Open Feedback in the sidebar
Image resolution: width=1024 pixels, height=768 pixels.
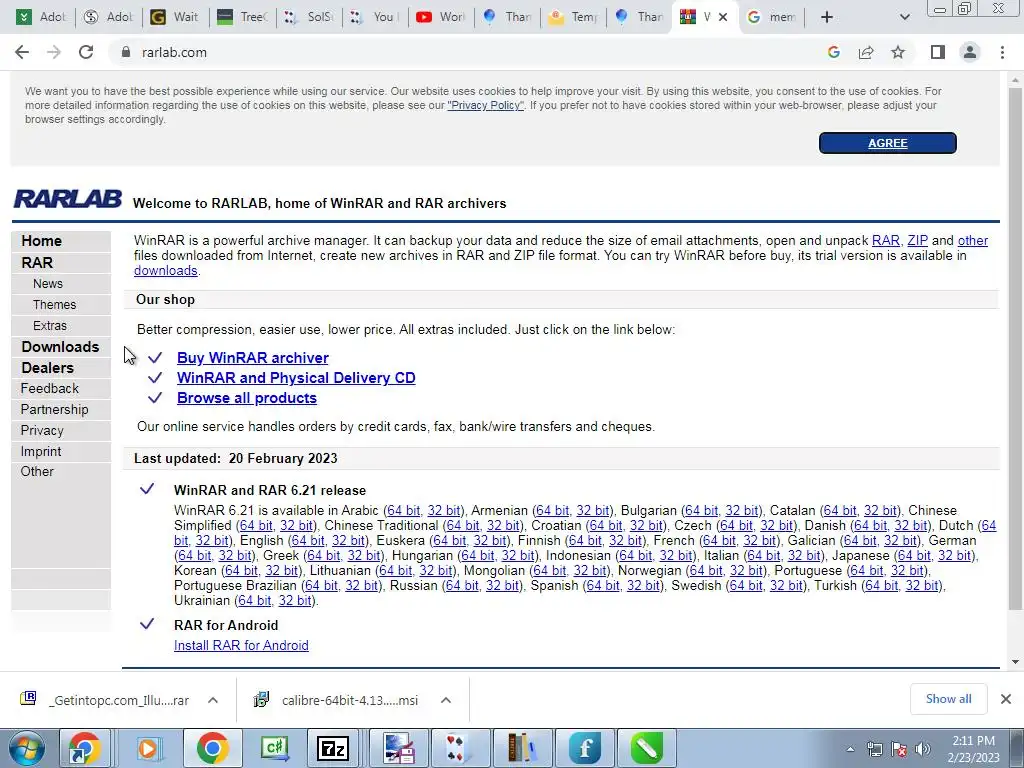50,389
